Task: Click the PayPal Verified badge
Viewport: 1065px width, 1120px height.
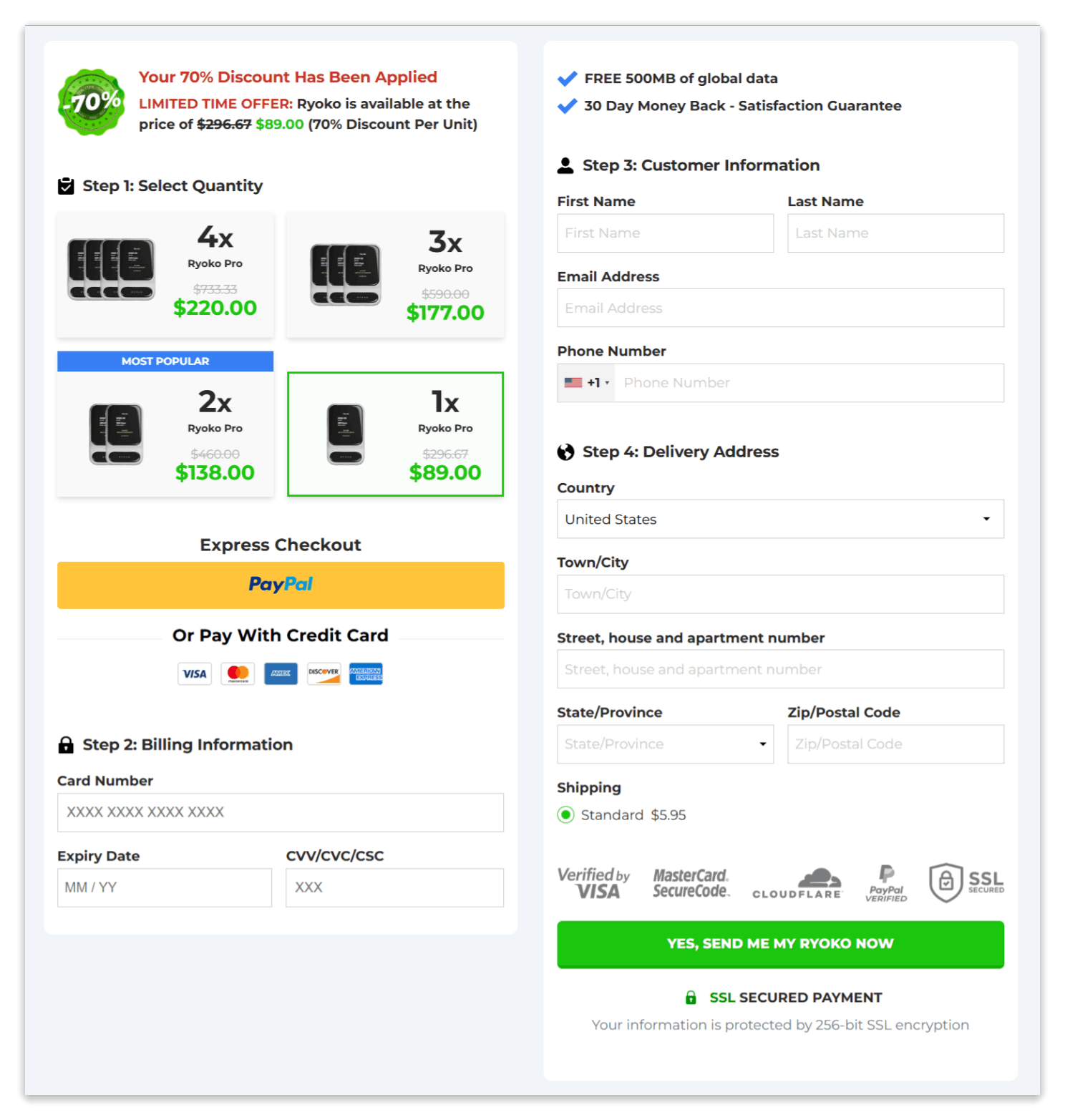Action: coord(886,883)
